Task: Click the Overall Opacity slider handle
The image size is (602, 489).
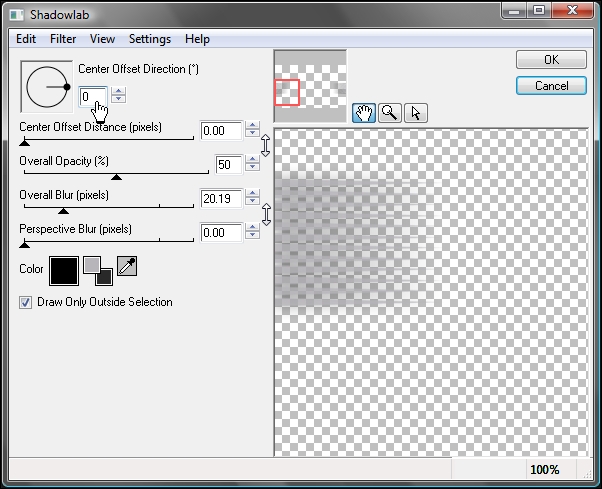Action: tap(116, 177)
